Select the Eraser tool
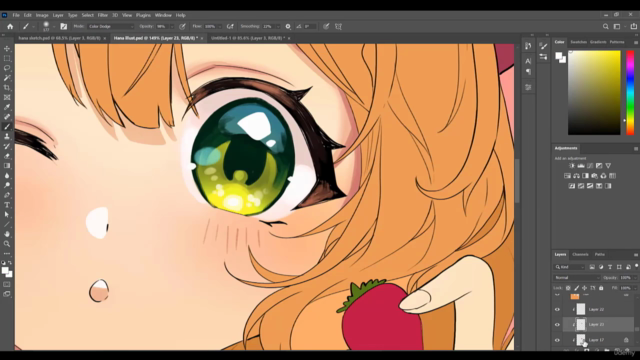Image resolution: width=640 pixels, height=360 pixels. (x=7, y=156)
